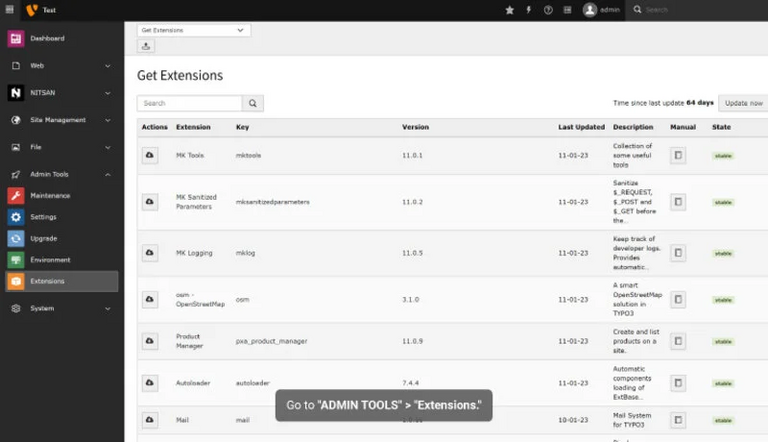This screenshot has height=442, width=768.
Task: Open the Environment module
Action: click(x=61, y=260)
